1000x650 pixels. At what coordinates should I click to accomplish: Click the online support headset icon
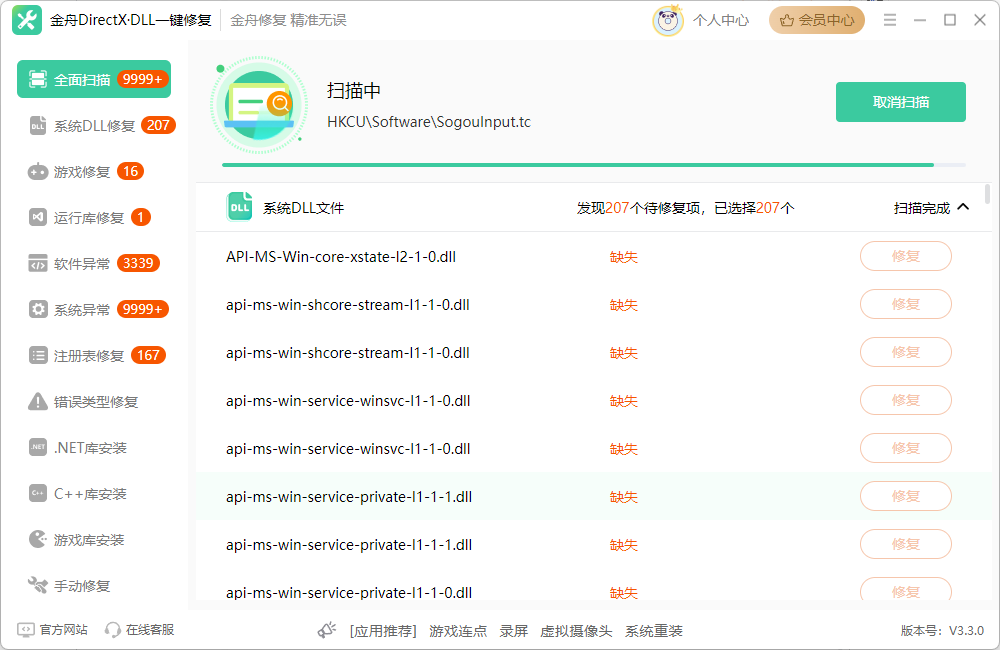click(x=113, y=630)
